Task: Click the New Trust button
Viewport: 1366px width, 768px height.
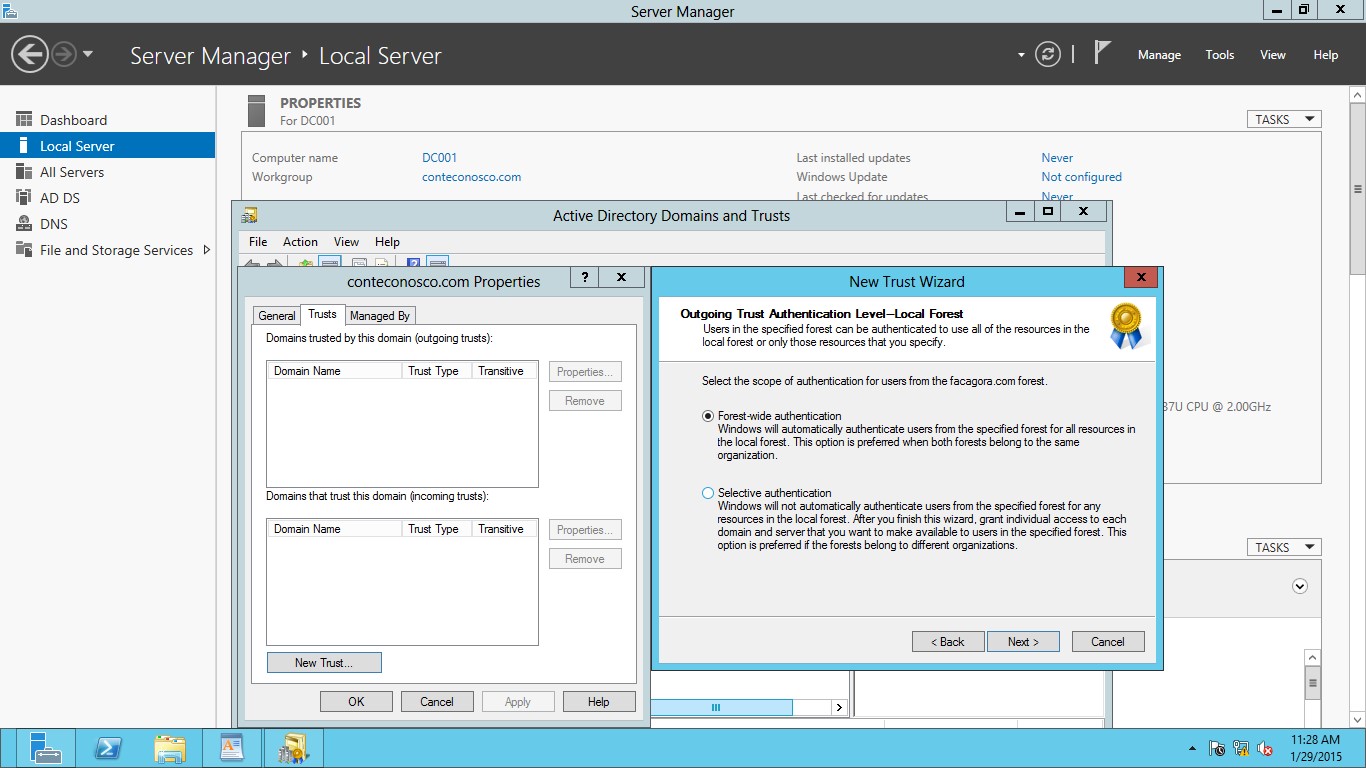Action: coord(324,662)
